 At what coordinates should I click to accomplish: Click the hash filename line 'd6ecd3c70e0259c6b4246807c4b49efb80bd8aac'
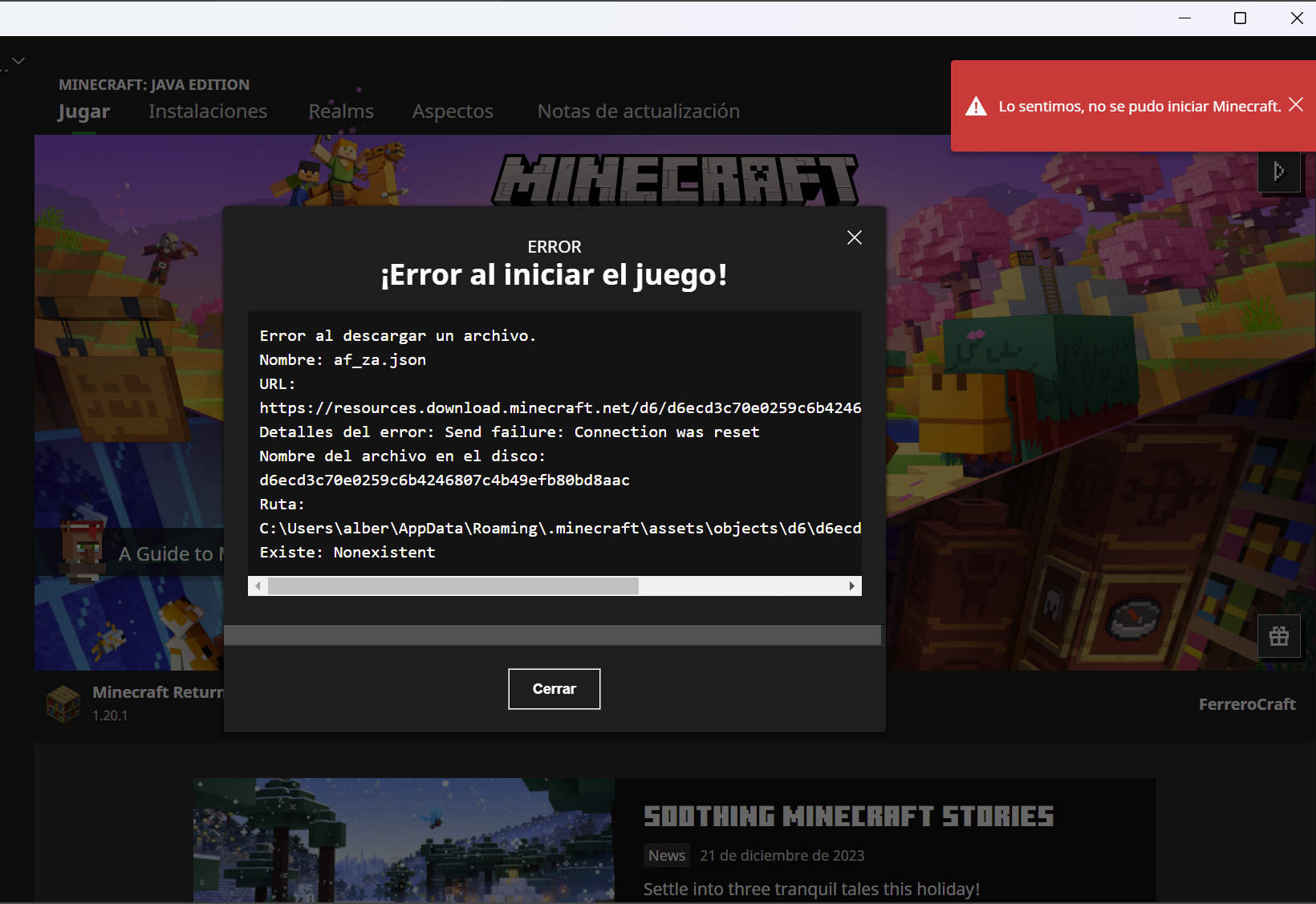(x=445, y=480)
